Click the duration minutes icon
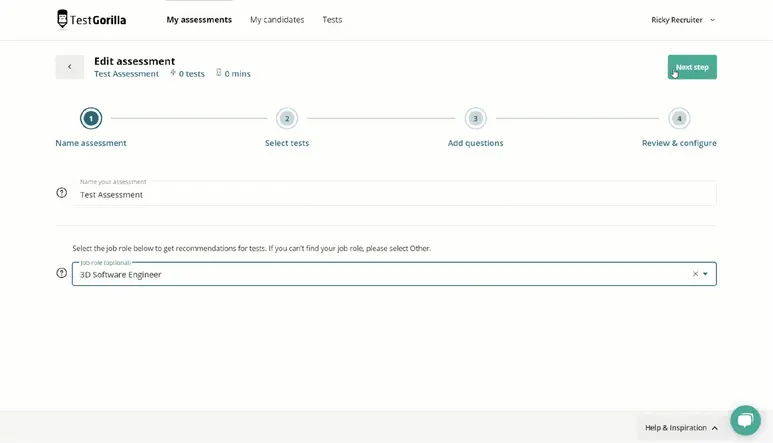Viewport: 773px width, 443px height. pyautogui.click(x=219, y=73)
